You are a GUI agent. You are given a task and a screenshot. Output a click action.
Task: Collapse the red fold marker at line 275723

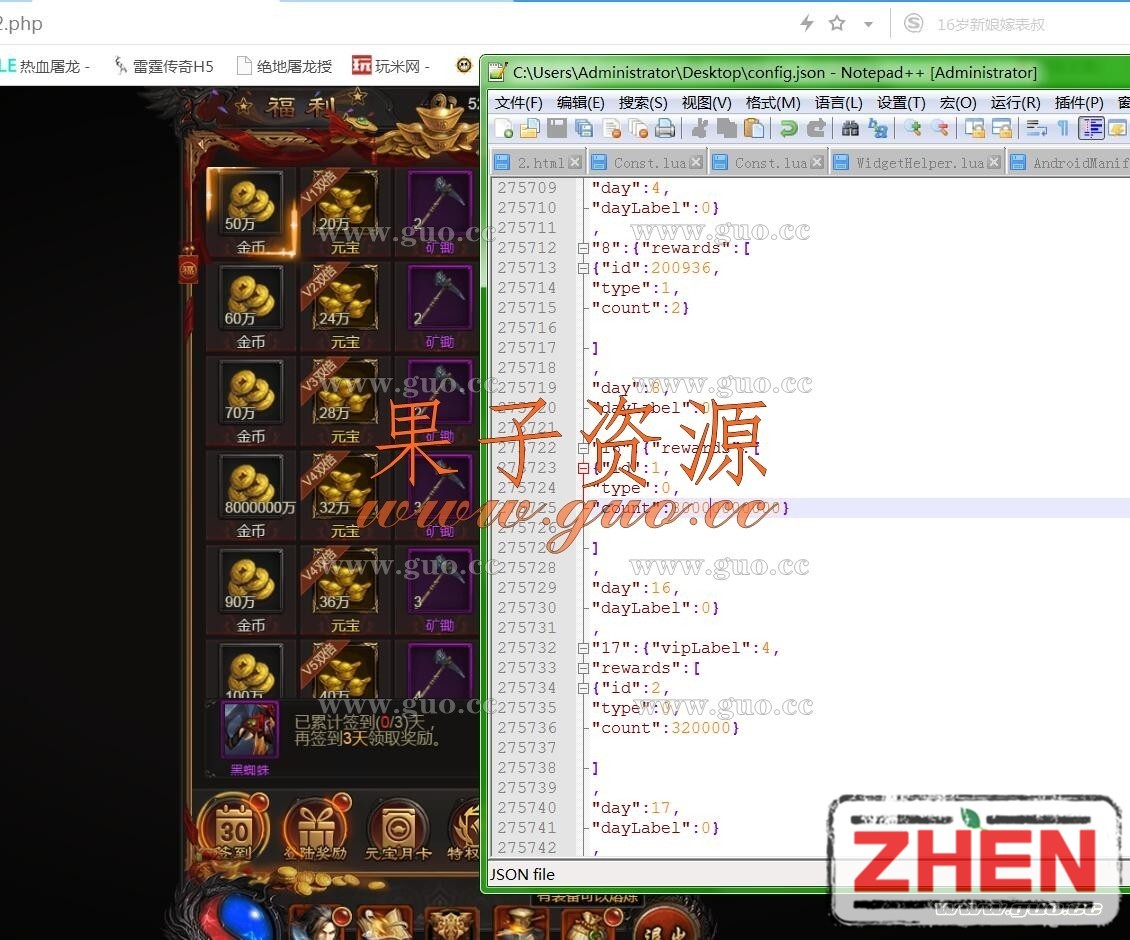(x=583, y=468)
